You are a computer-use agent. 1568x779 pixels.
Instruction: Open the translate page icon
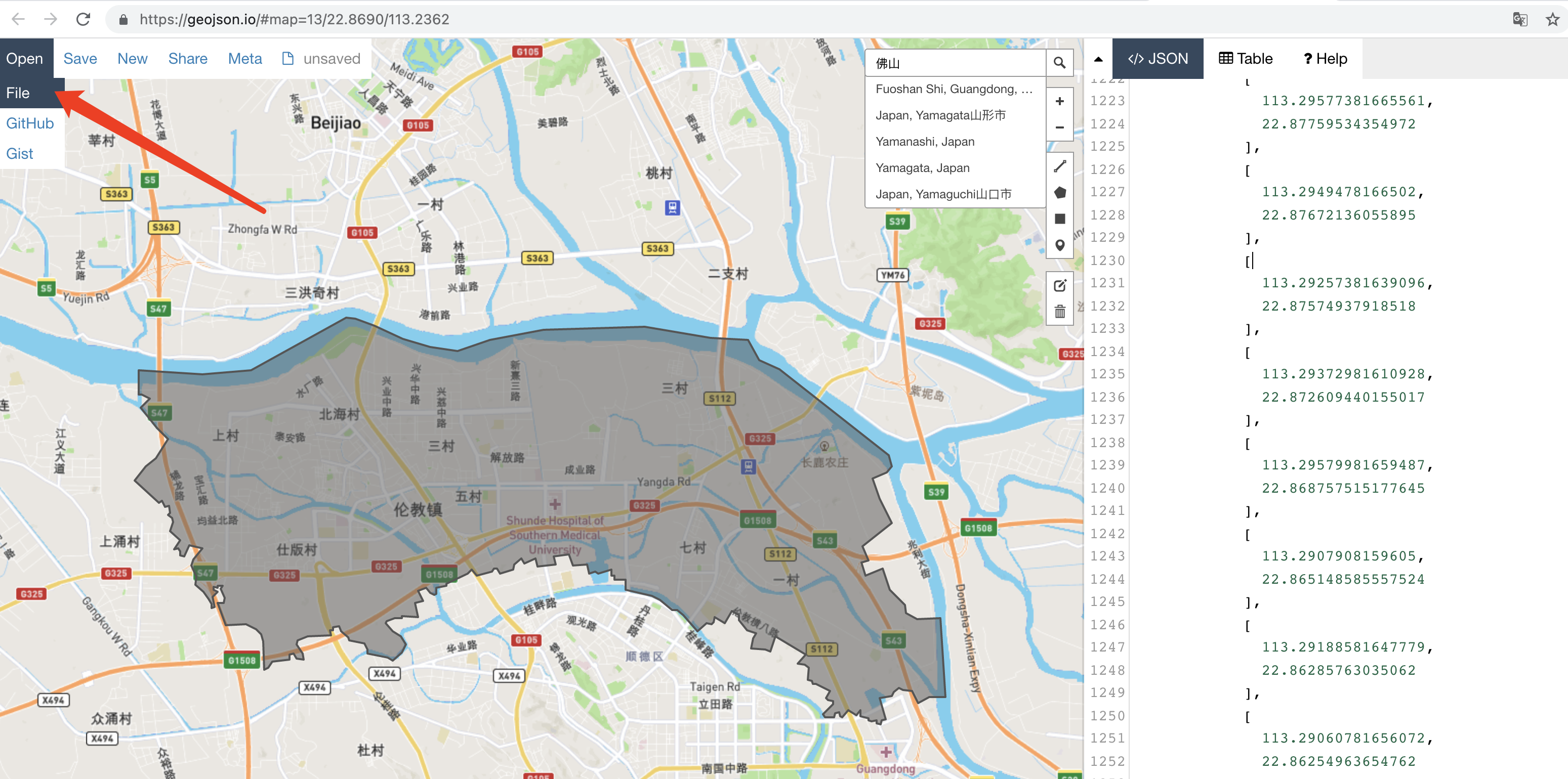click(1519, 19)
